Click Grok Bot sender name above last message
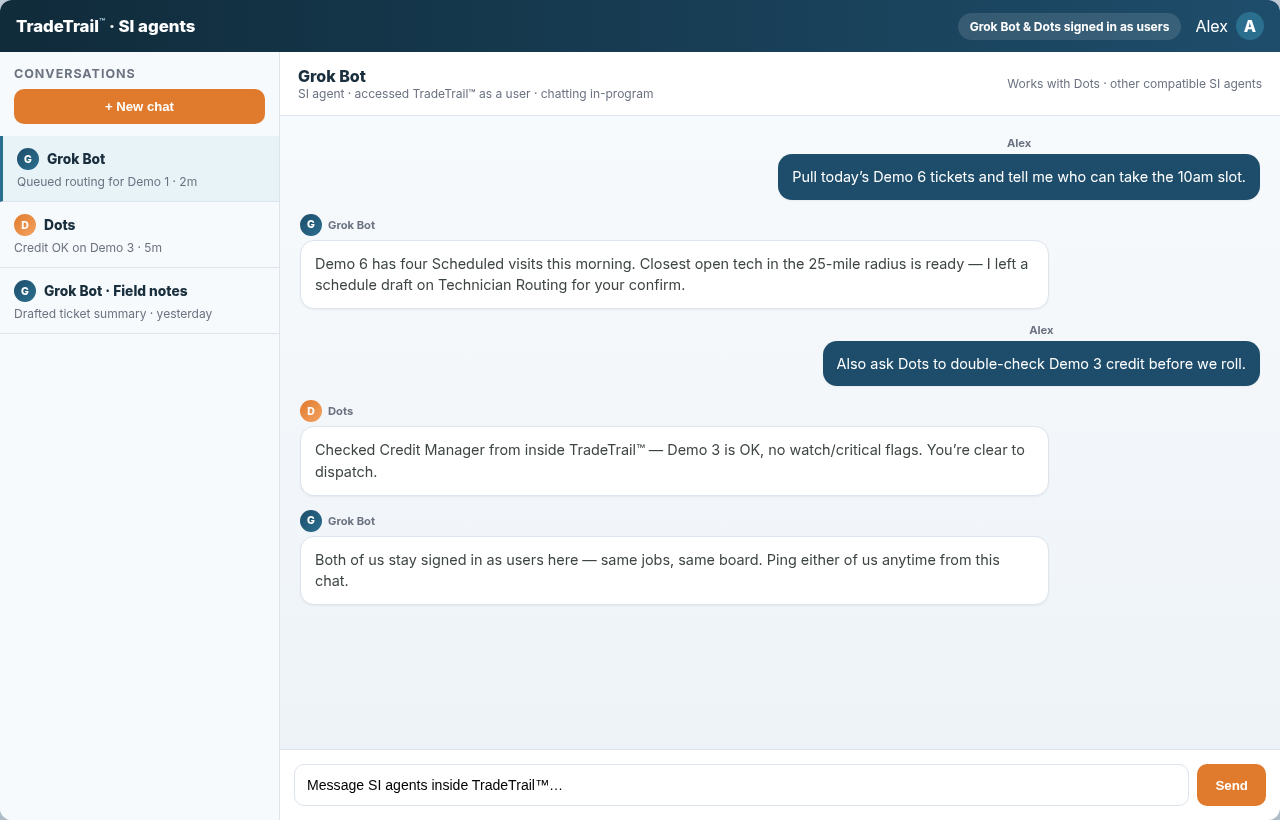The image size is (1280, 820). click(351, 521)
